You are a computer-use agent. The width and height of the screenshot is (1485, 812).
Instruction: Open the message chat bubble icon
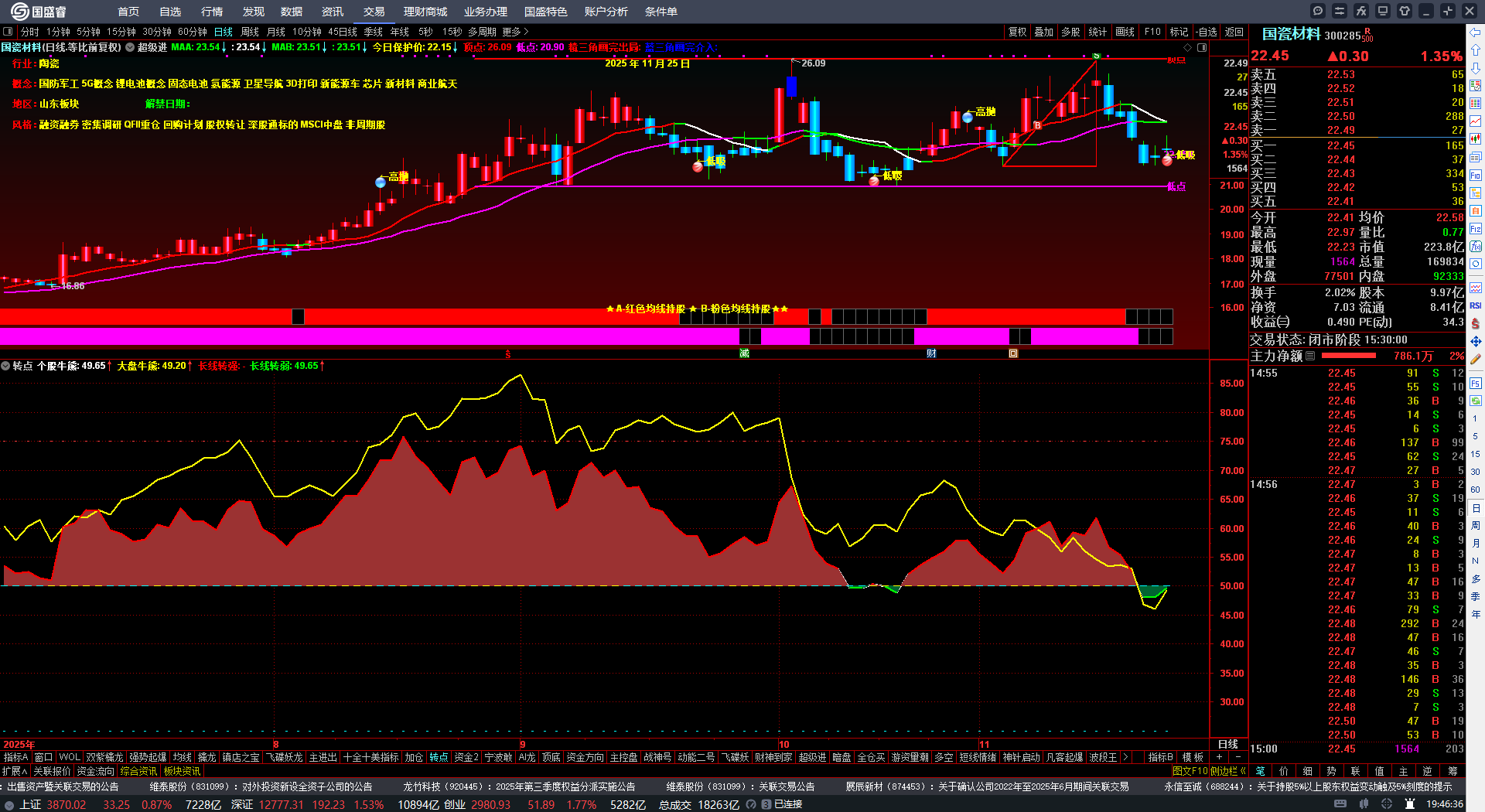1318,11
